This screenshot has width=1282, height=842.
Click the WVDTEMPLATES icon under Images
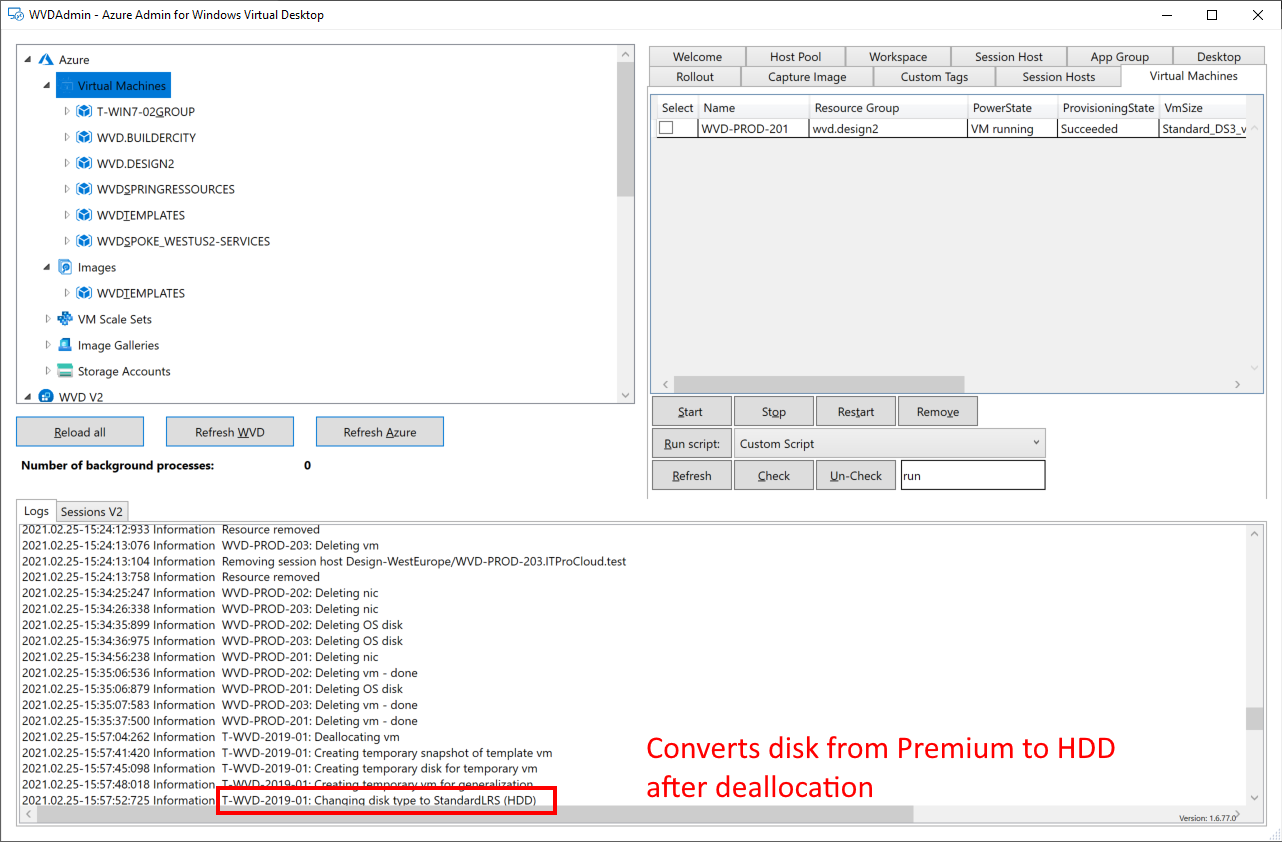(84, 294)
